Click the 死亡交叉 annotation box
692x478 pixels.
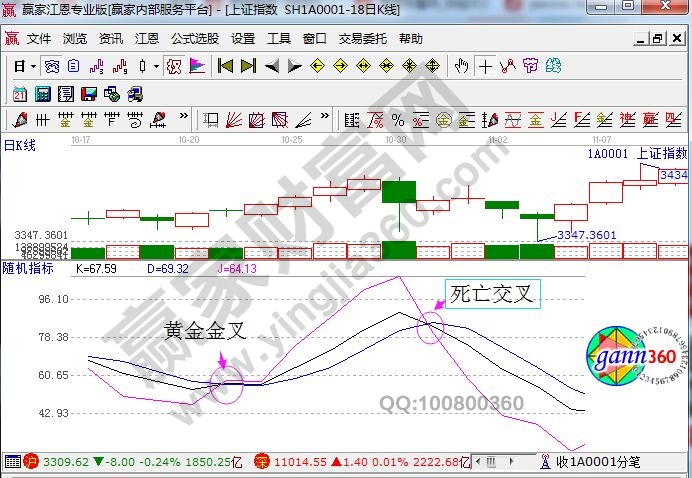tap(493, 295)
